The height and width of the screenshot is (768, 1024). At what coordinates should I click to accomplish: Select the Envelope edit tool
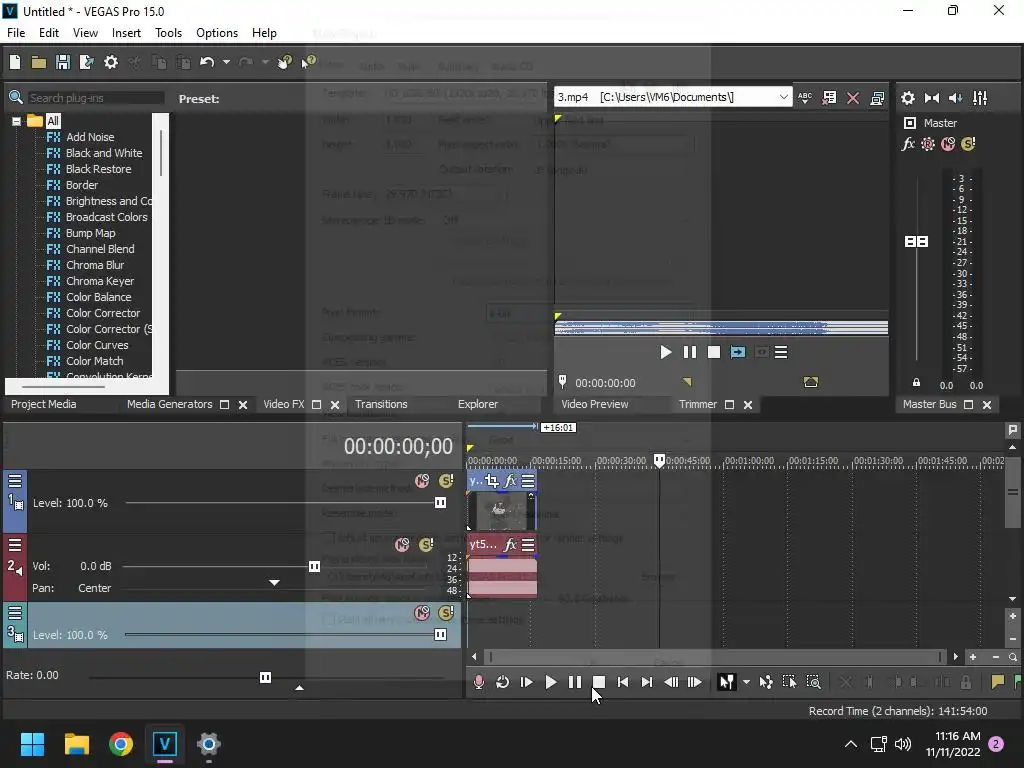[766, 682]
